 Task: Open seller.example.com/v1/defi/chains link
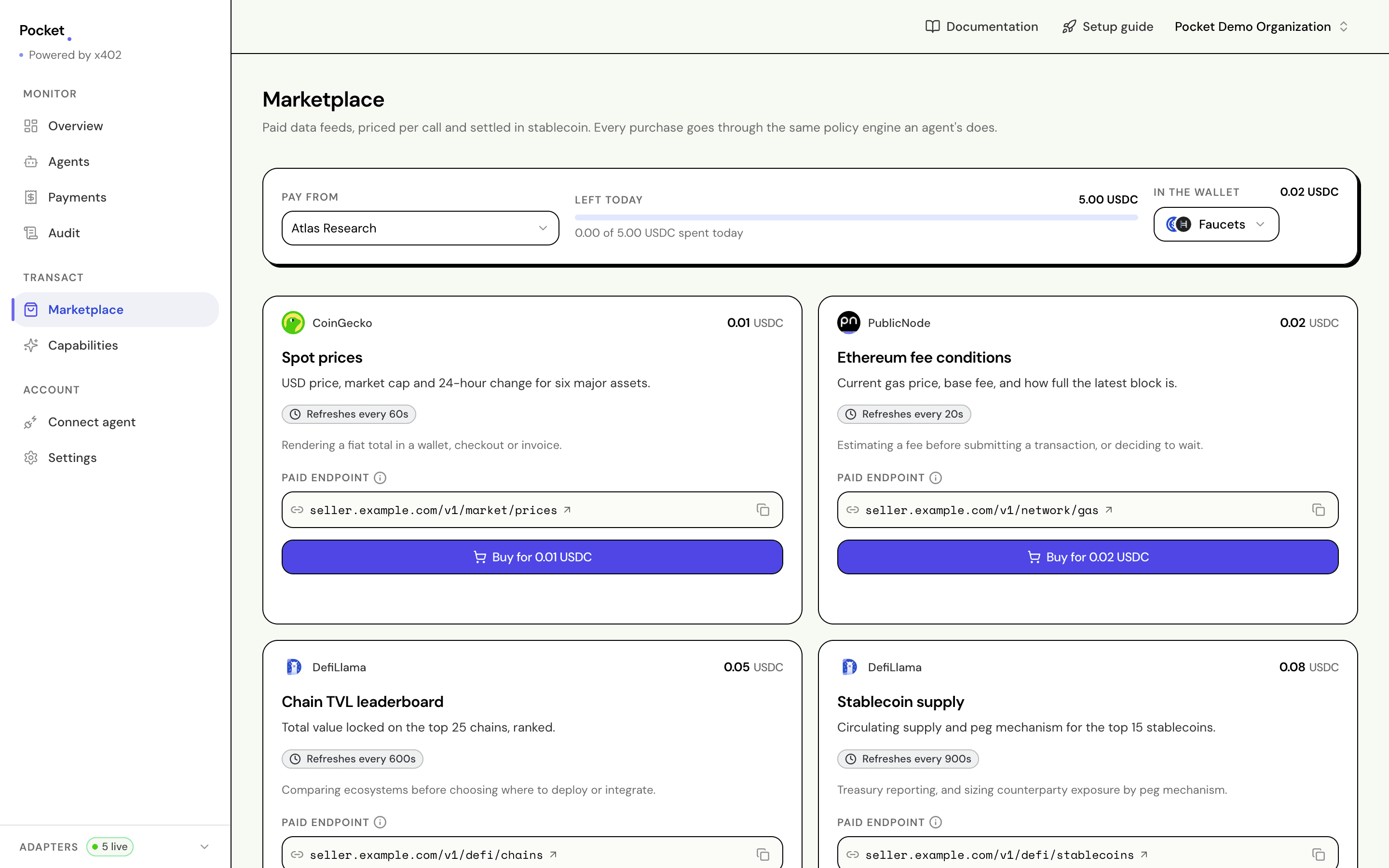(x=434, y=855)
